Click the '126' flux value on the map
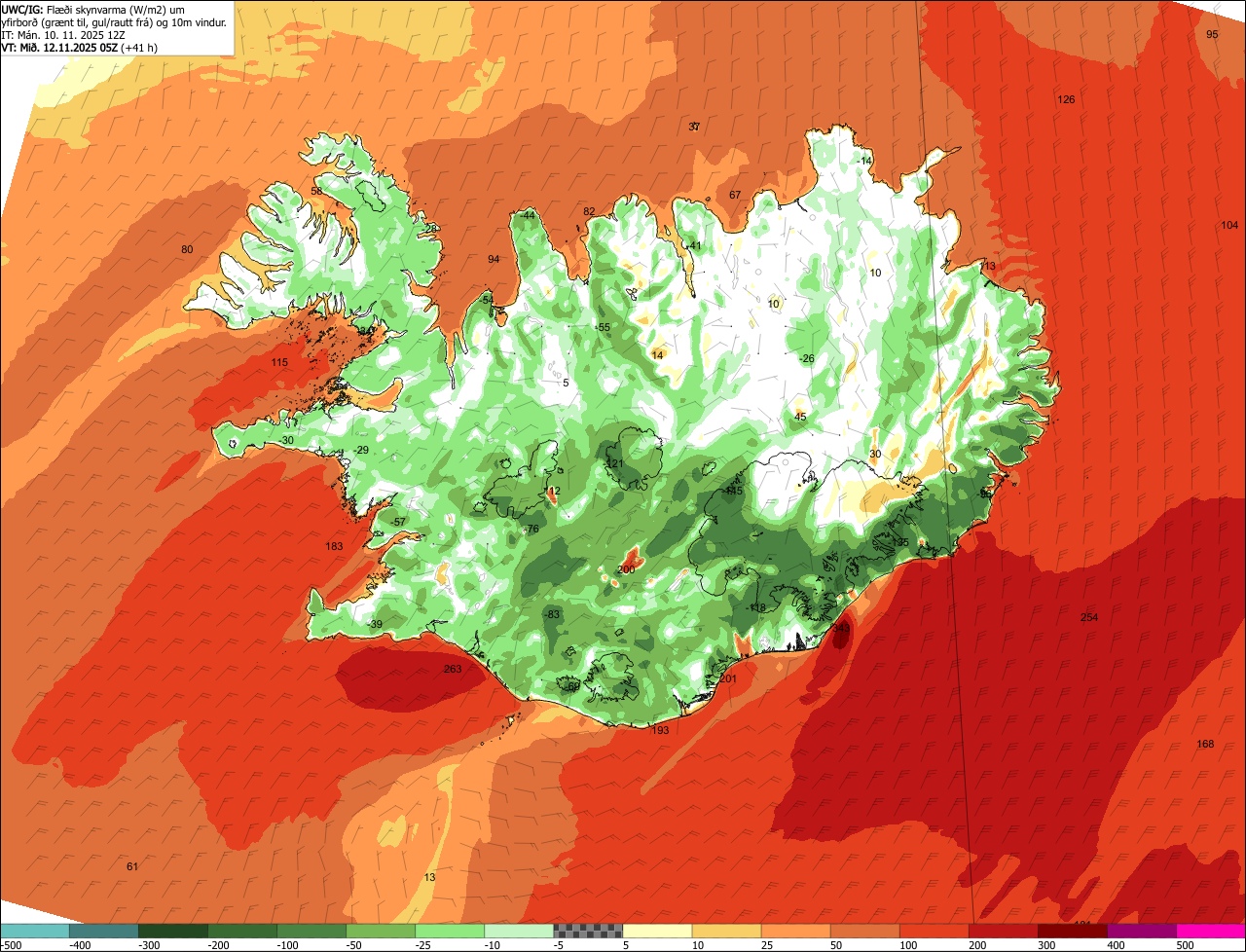 (x=1066, y=99)
